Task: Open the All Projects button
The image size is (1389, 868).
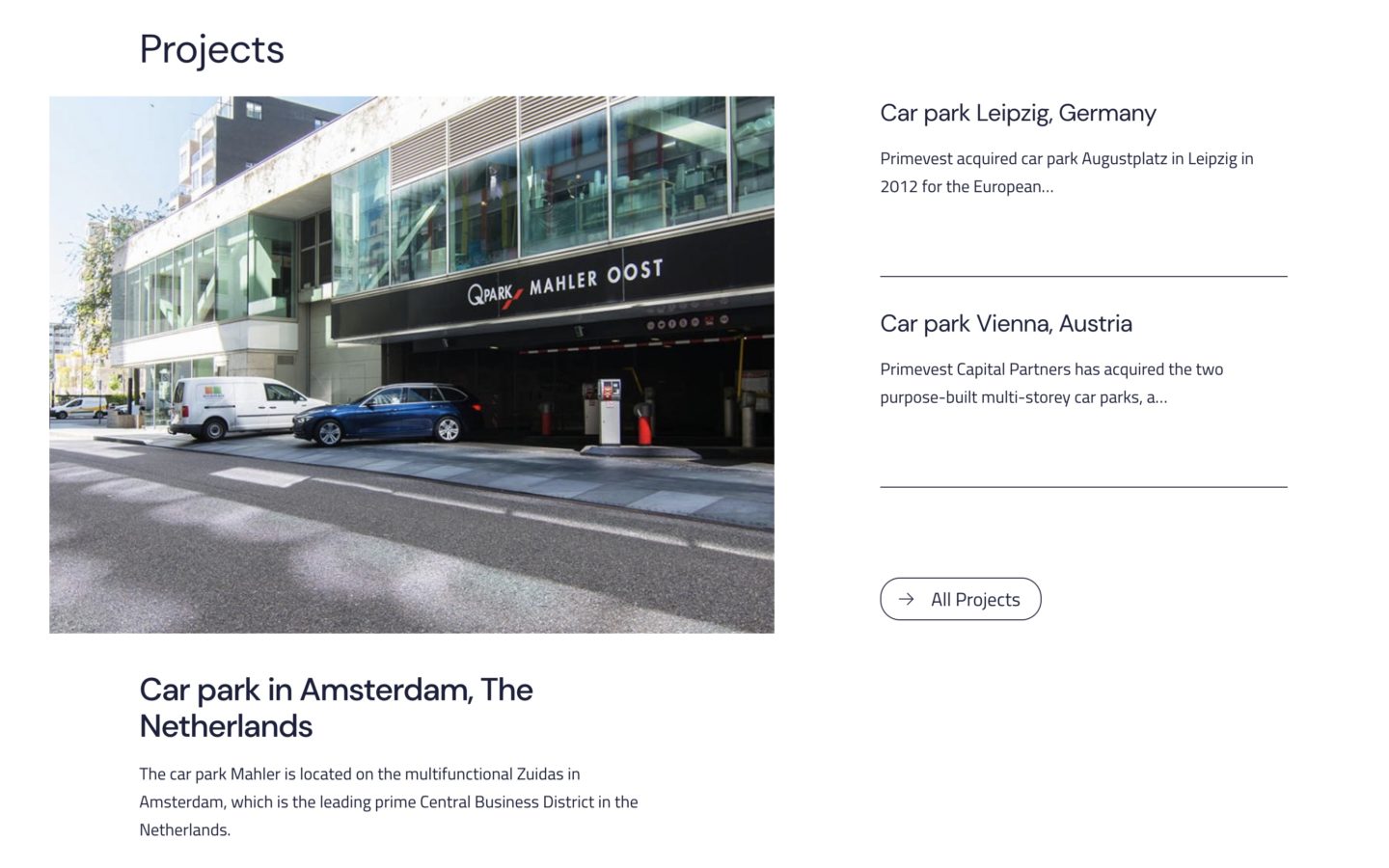Action: click(961, 599)
